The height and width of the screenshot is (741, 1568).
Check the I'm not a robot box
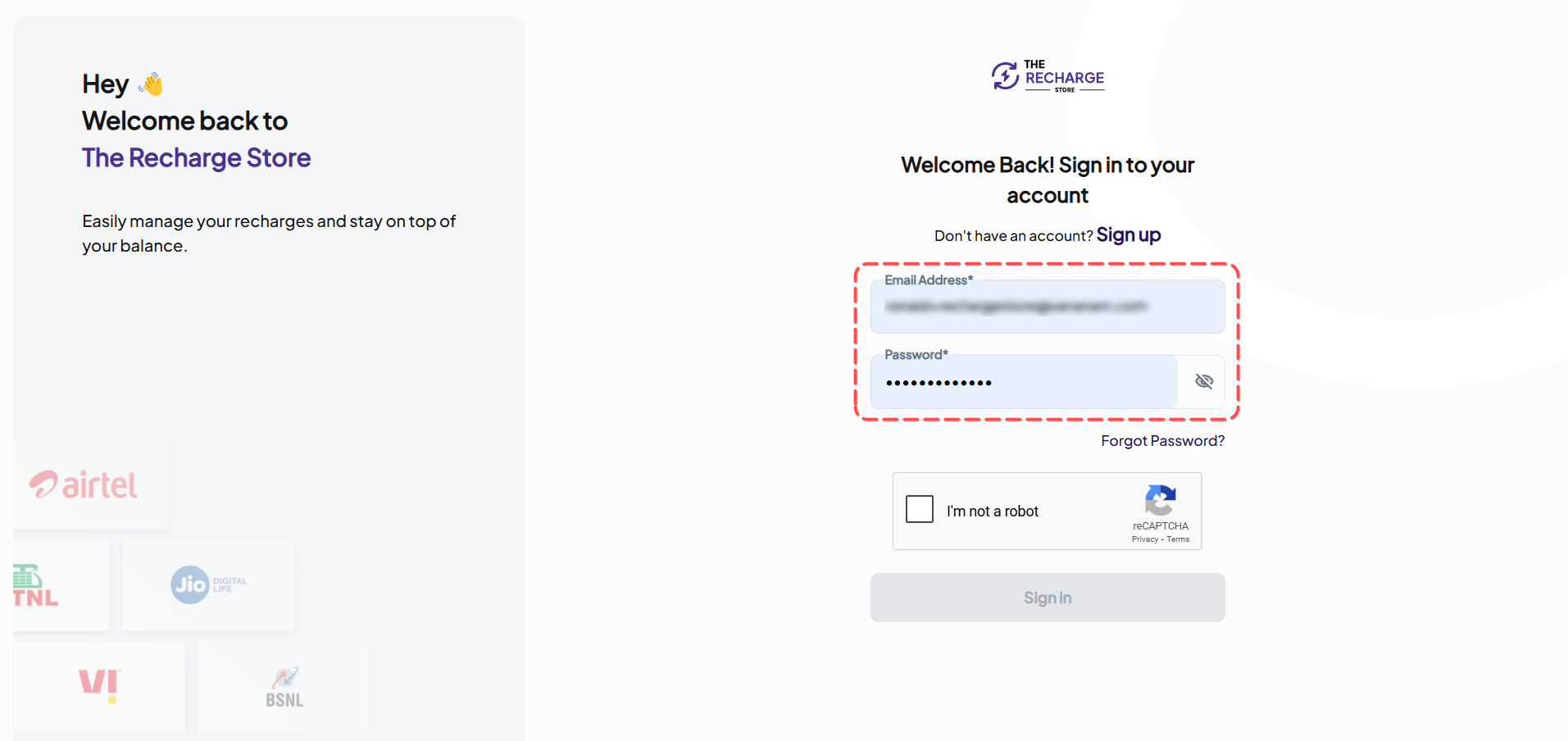(x=920, y=509)
